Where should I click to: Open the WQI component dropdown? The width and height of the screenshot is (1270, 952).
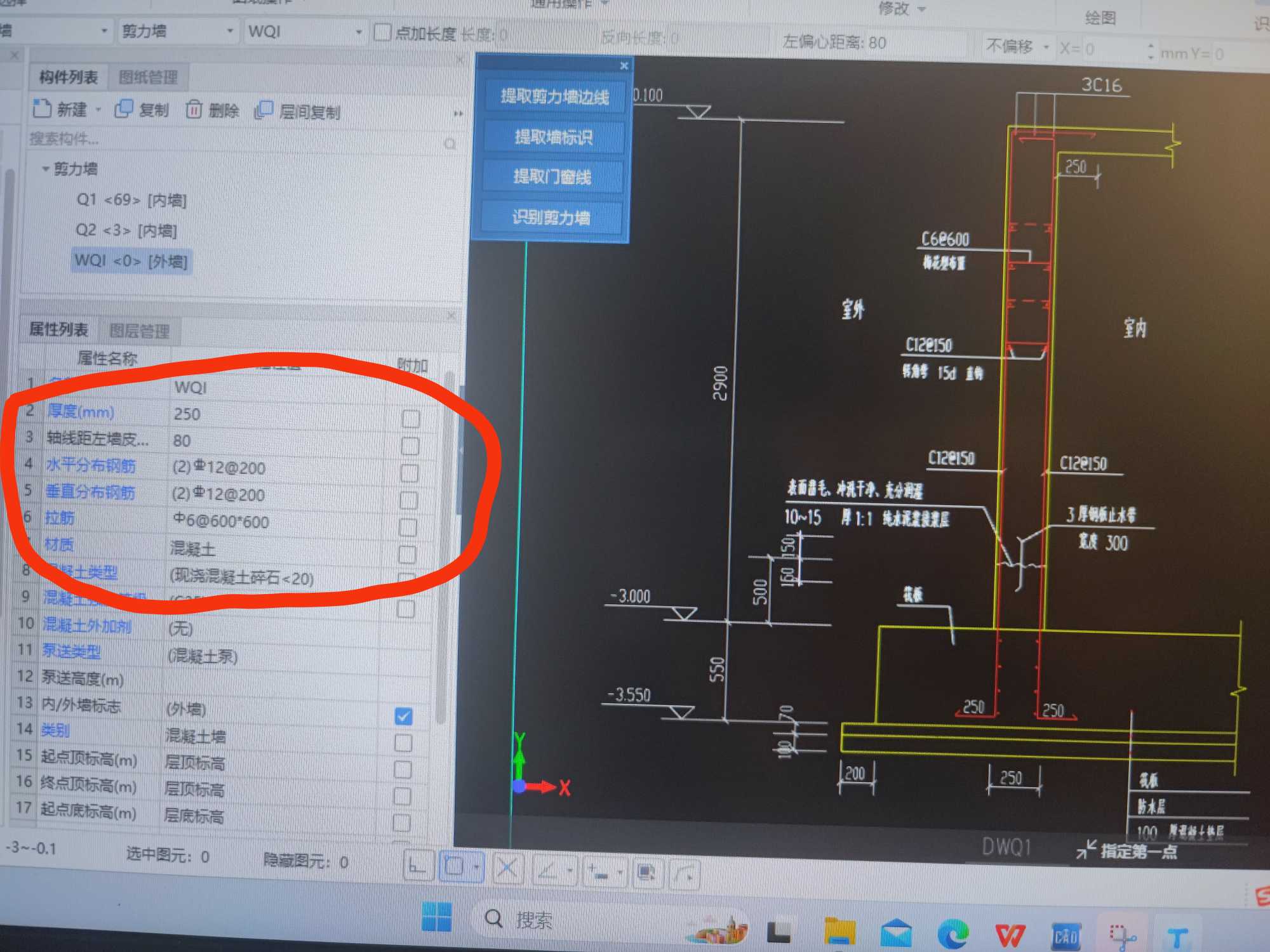click(x=359, y=32)
